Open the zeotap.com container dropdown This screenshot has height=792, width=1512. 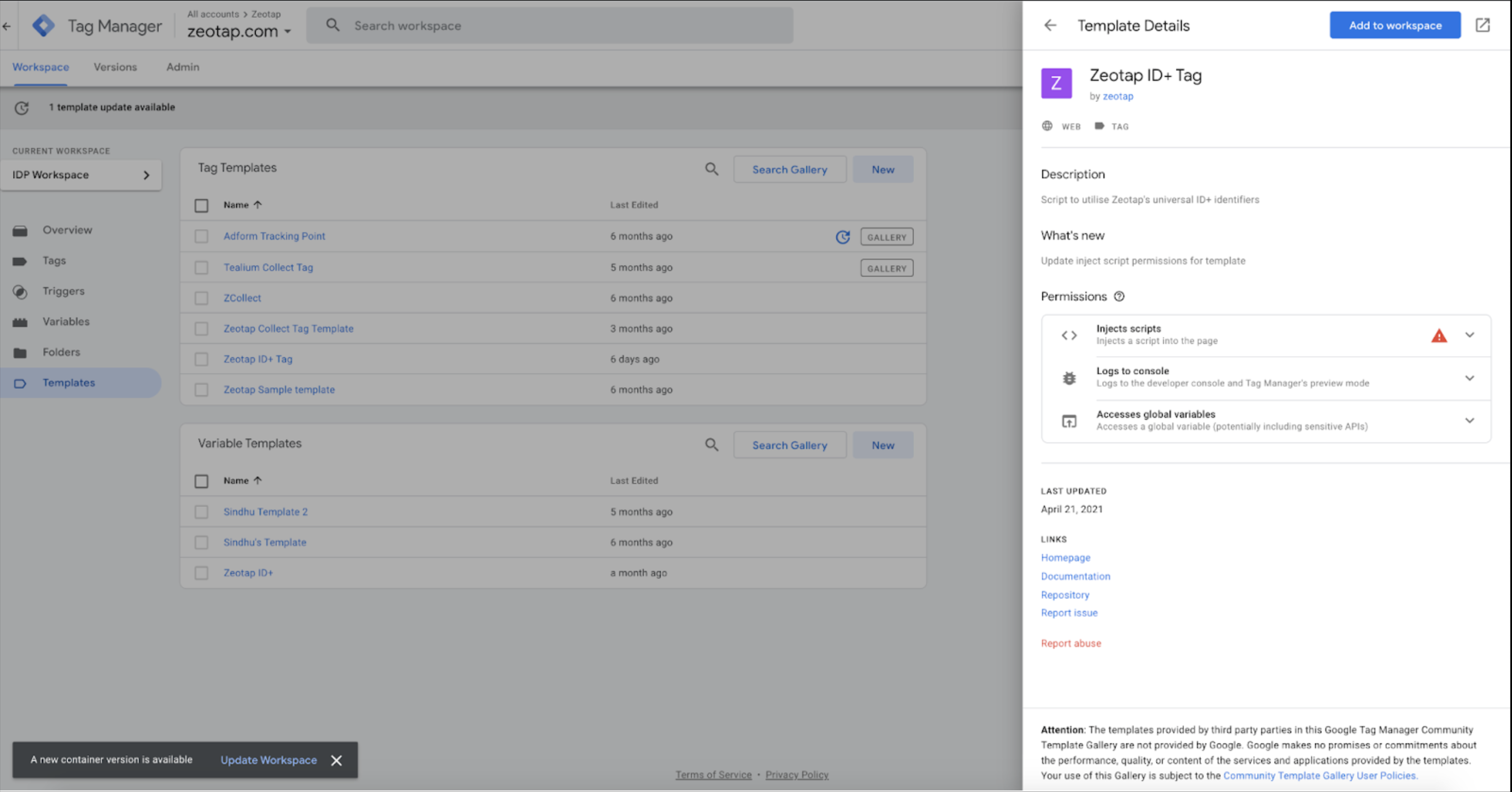pyautogui.click(x=288, y=32)
